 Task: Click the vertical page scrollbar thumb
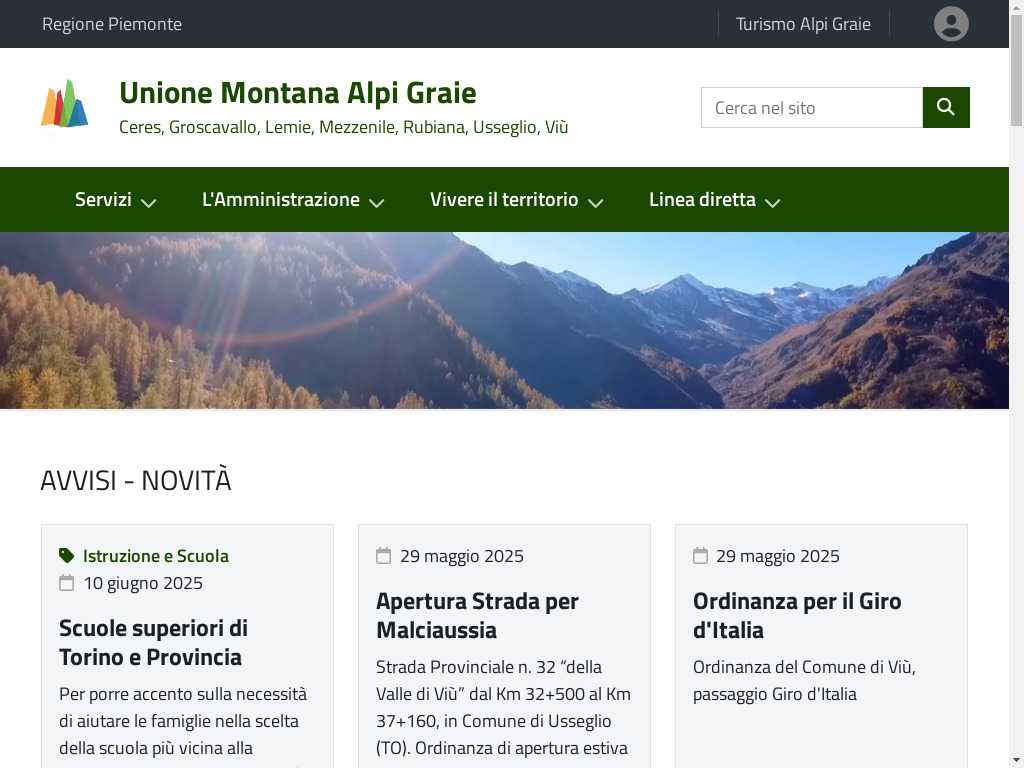point(1016,71)
